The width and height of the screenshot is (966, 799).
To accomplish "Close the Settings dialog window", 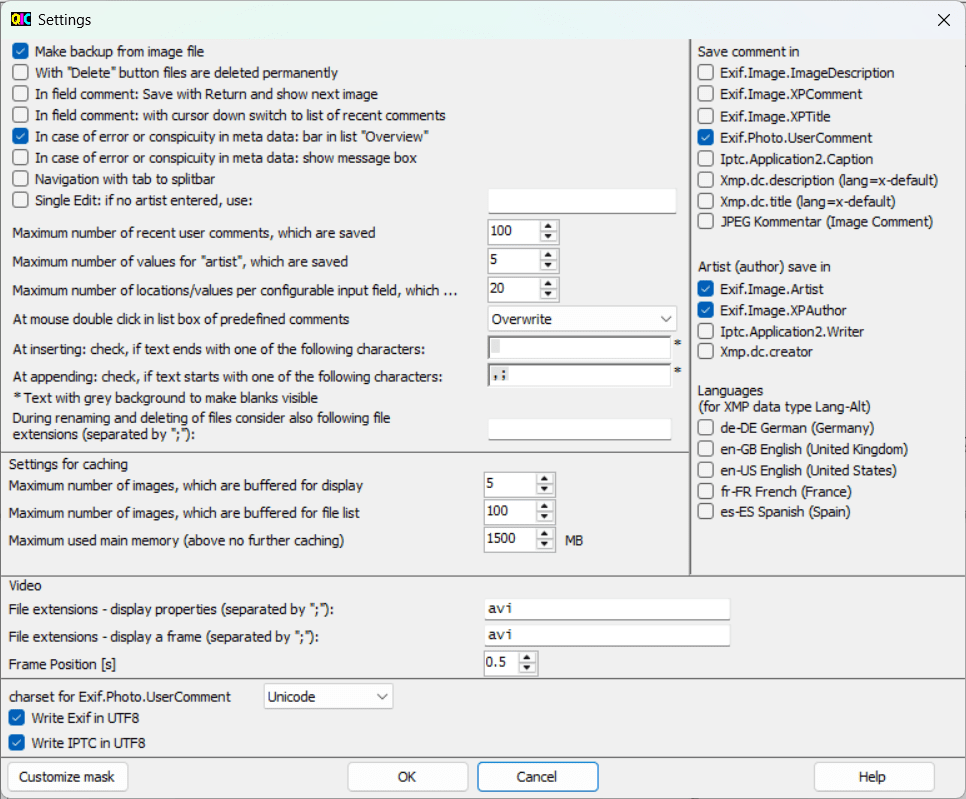I will pyautogui.click(x=943, y=19).
